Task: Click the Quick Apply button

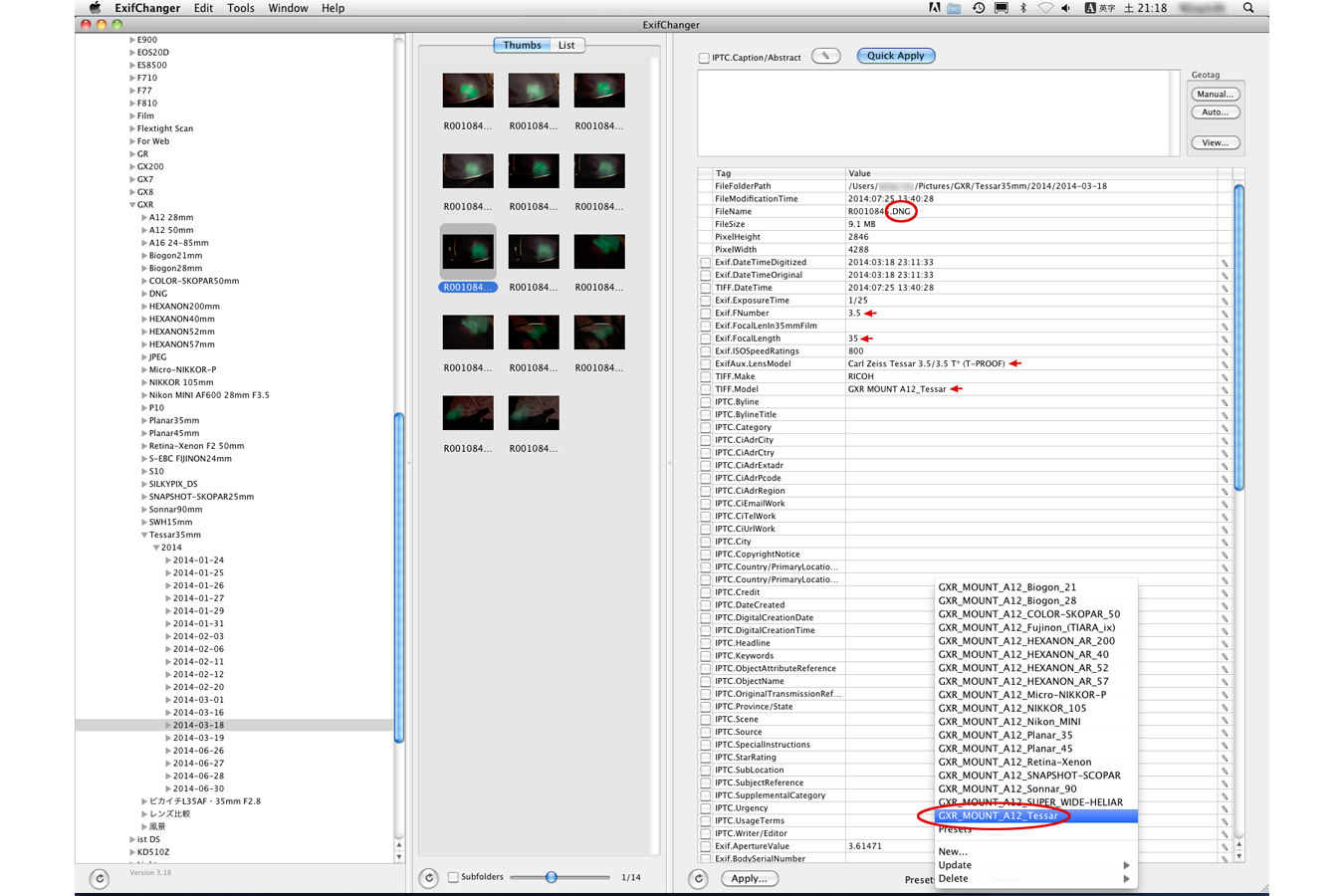Action: pyautogui.click(x=896, y=56)
